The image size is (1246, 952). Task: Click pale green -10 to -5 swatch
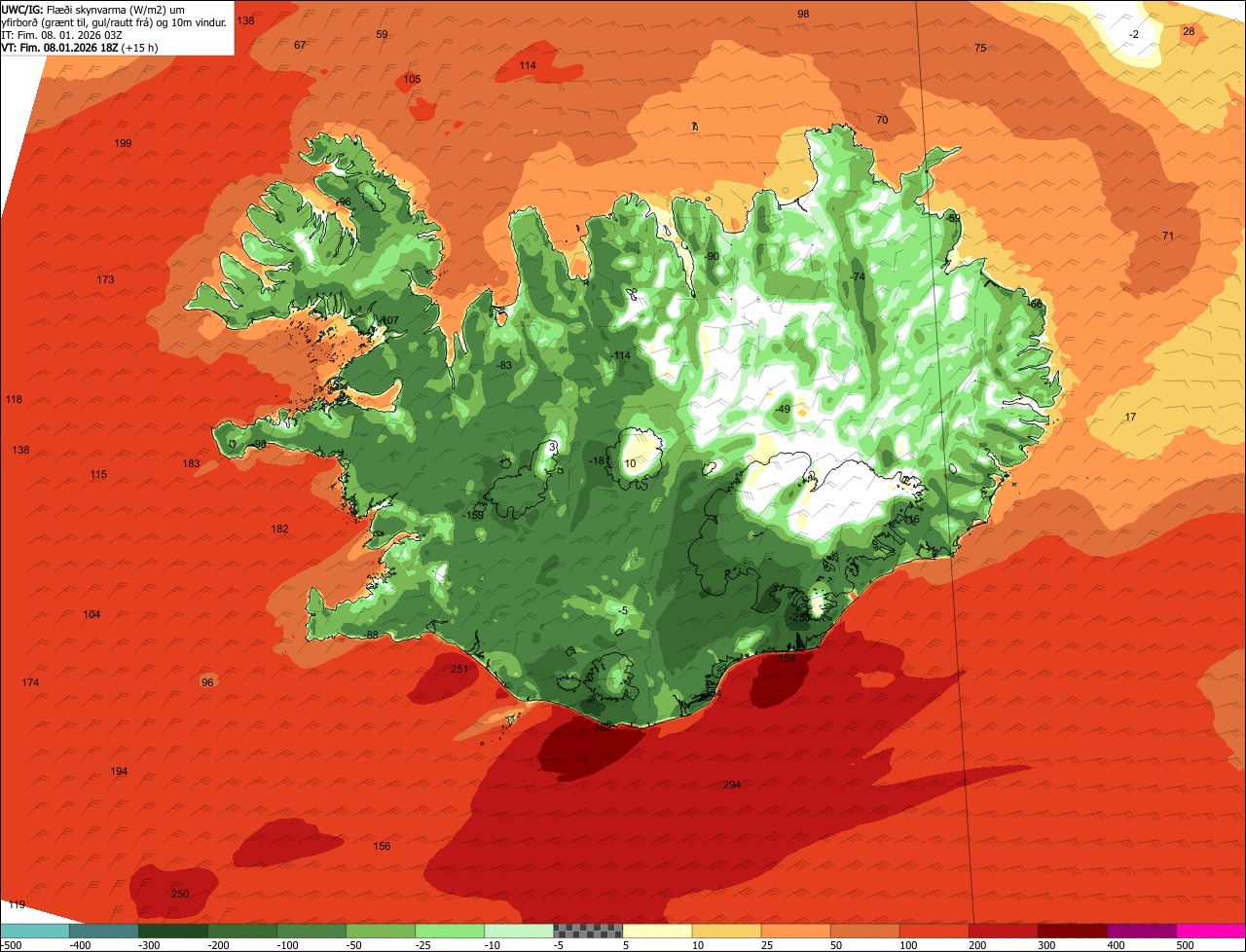[519, 931]
